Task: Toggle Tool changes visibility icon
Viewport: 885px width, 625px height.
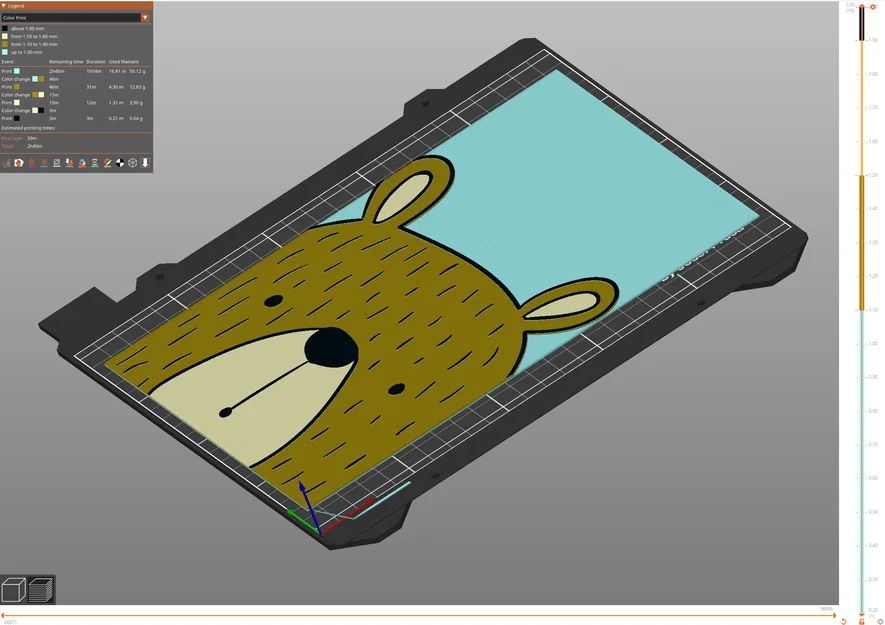Action: (69, 163)
